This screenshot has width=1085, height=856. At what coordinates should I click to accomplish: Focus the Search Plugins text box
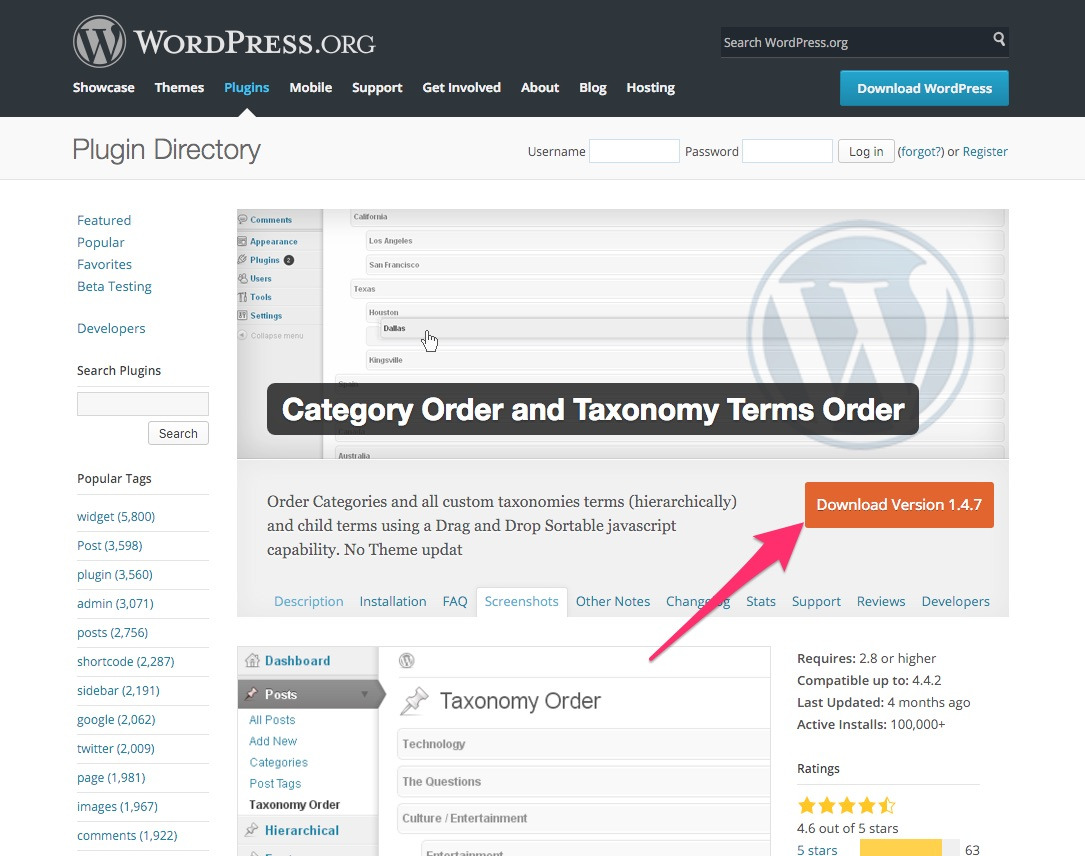click(143, 403)
